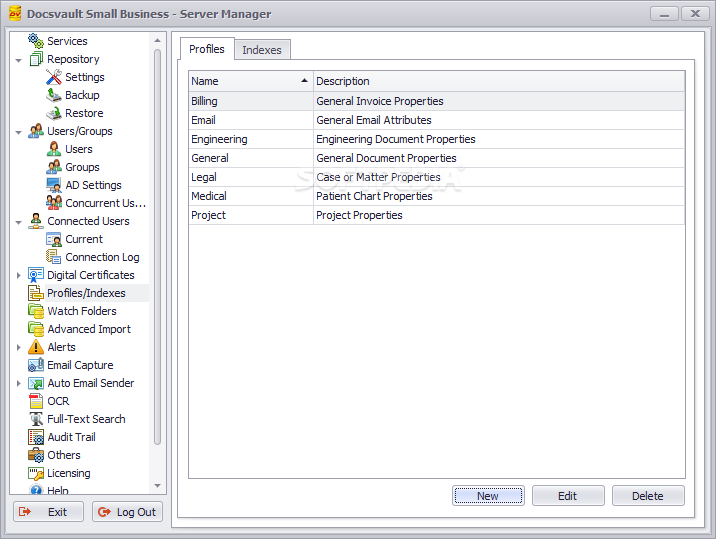
Task: Click the Backup icon
Action: [x=54, y=95]
